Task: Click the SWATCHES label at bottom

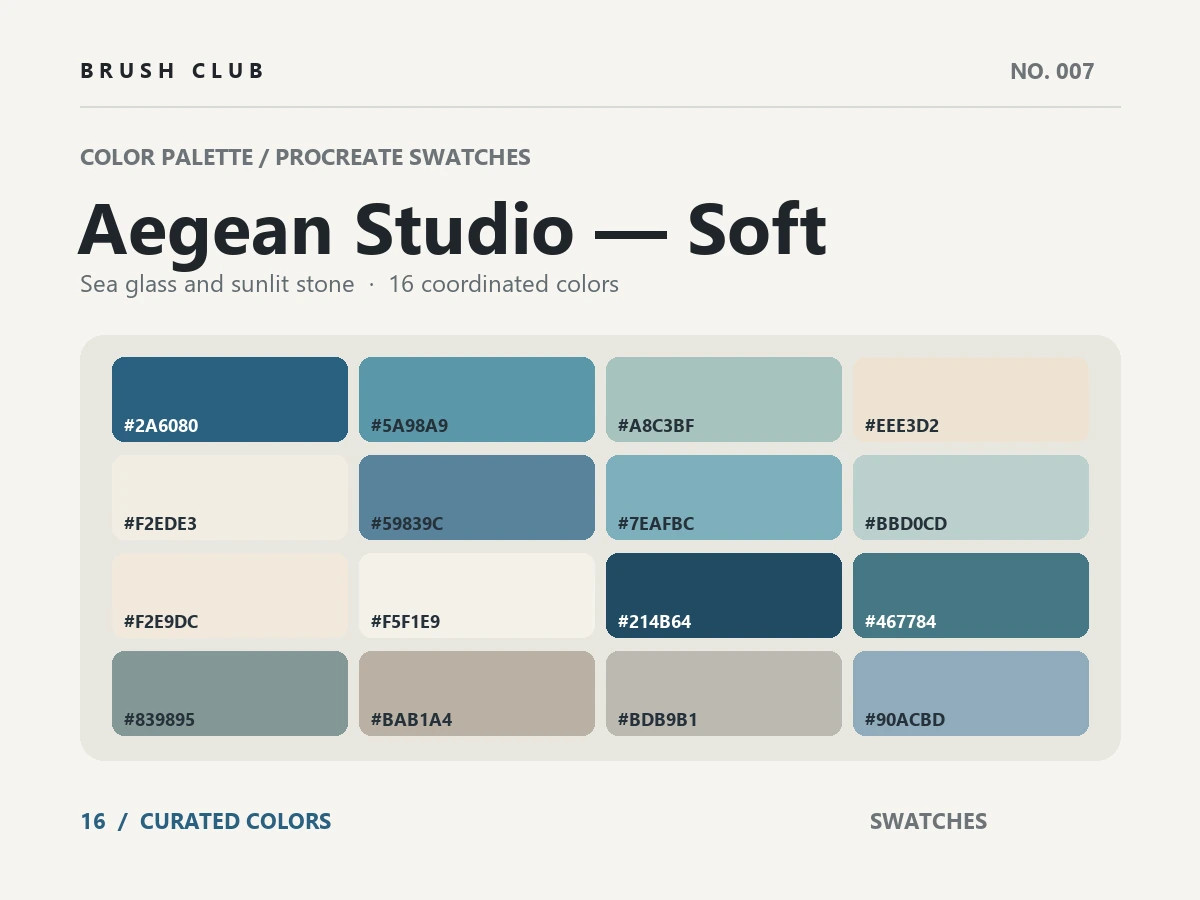Action: [928, 821]
